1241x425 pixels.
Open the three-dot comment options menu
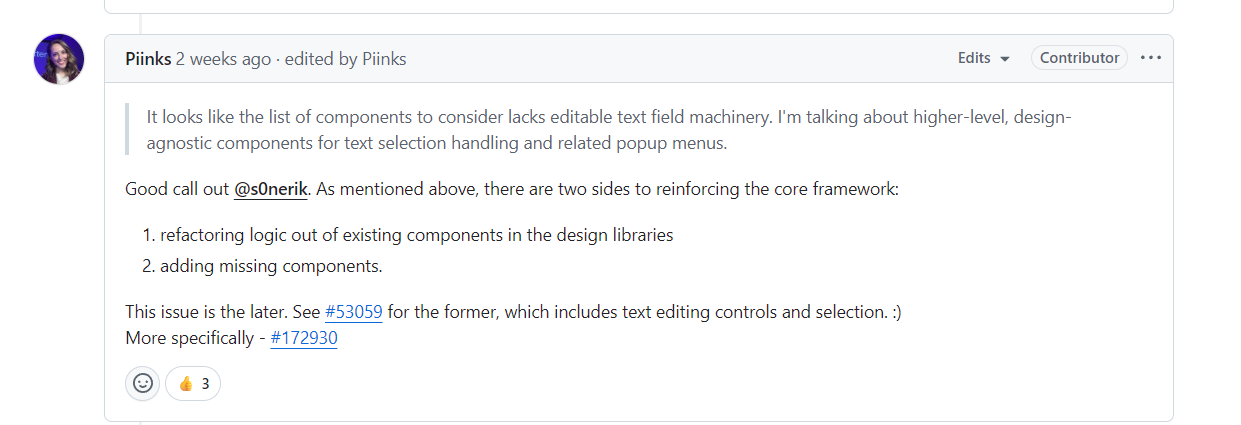click(1150, 58)
